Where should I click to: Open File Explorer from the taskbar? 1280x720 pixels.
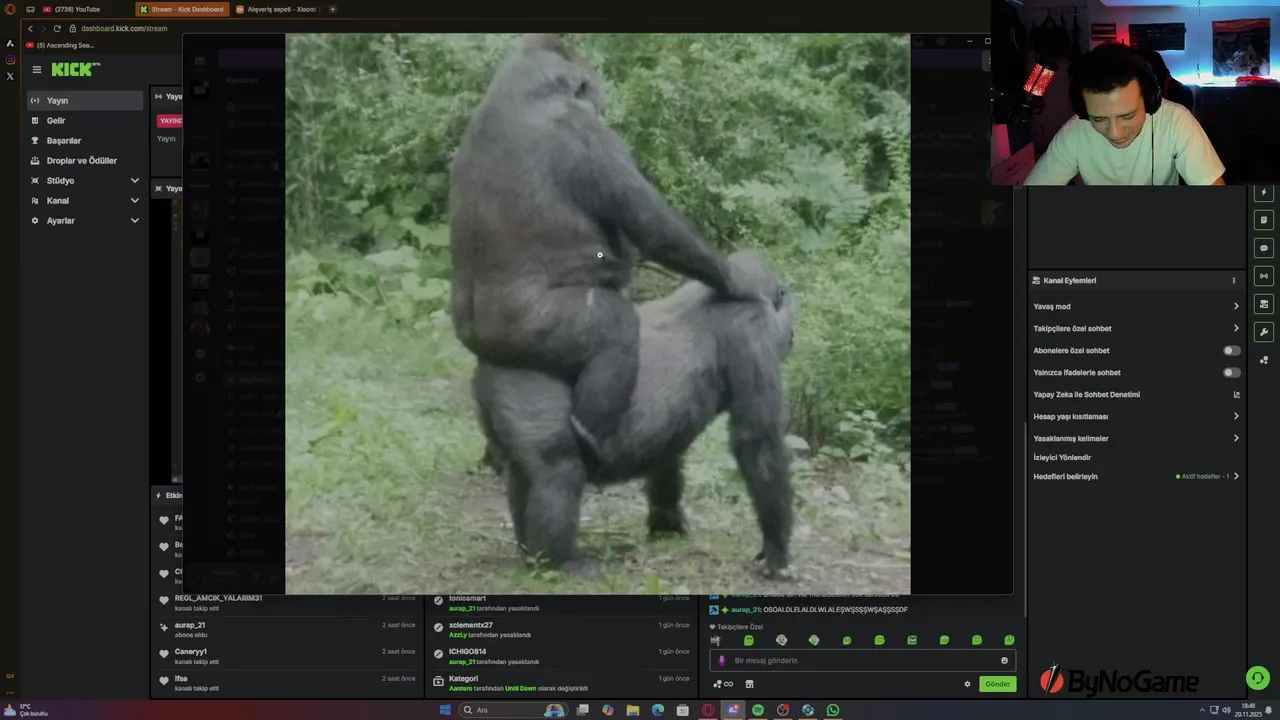[633, 710]
